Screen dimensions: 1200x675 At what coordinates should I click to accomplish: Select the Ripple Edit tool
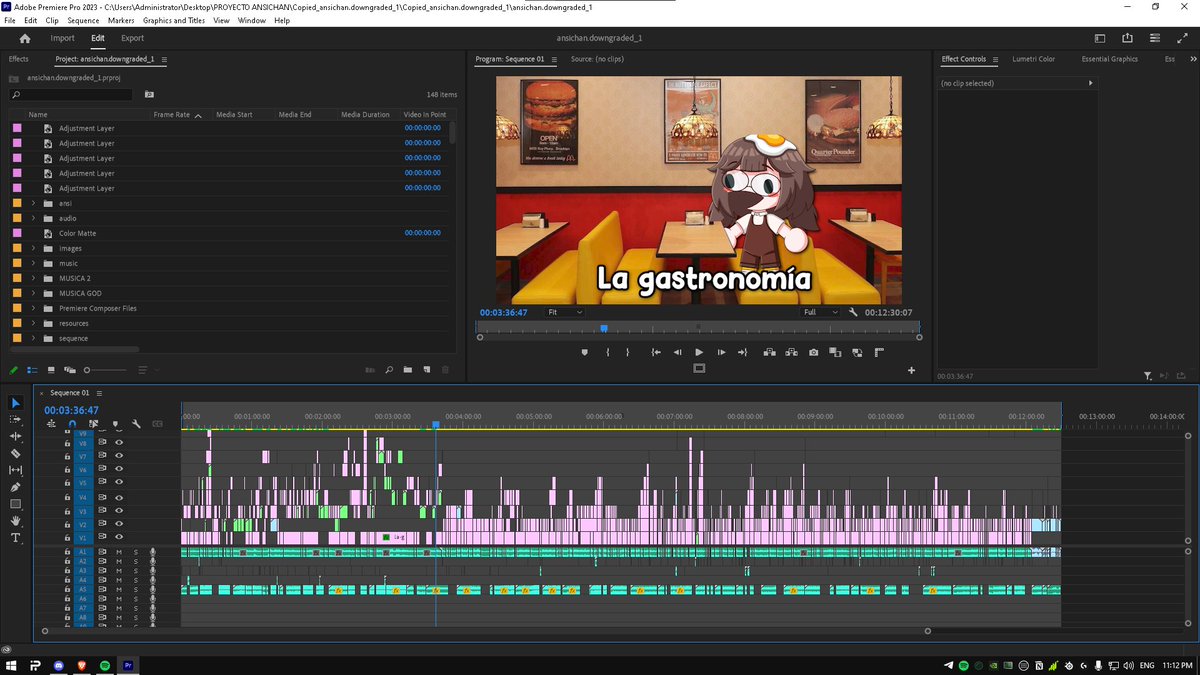point(15,436)
